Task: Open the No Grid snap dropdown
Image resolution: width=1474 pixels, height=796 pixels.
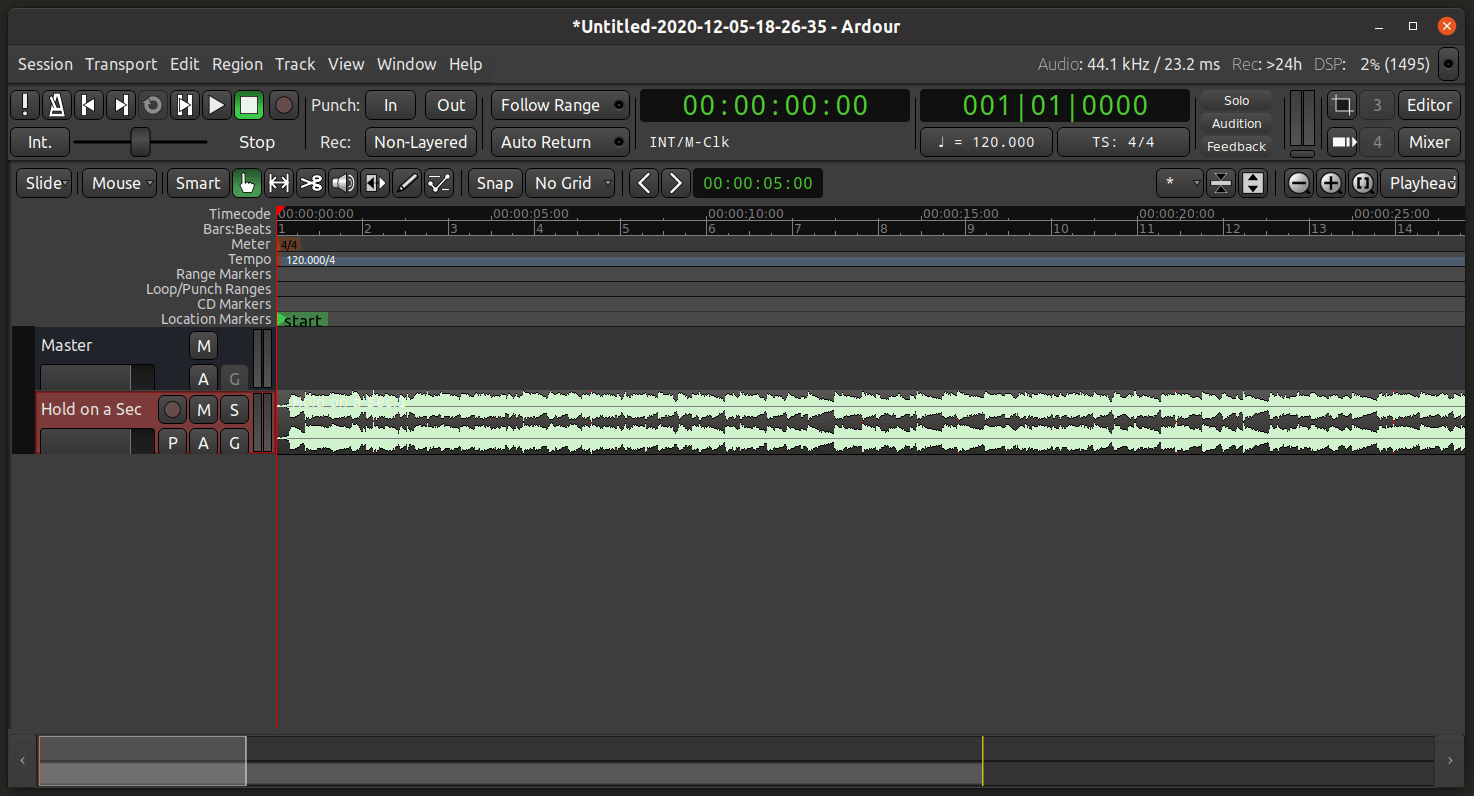Action: pos(570,183)
